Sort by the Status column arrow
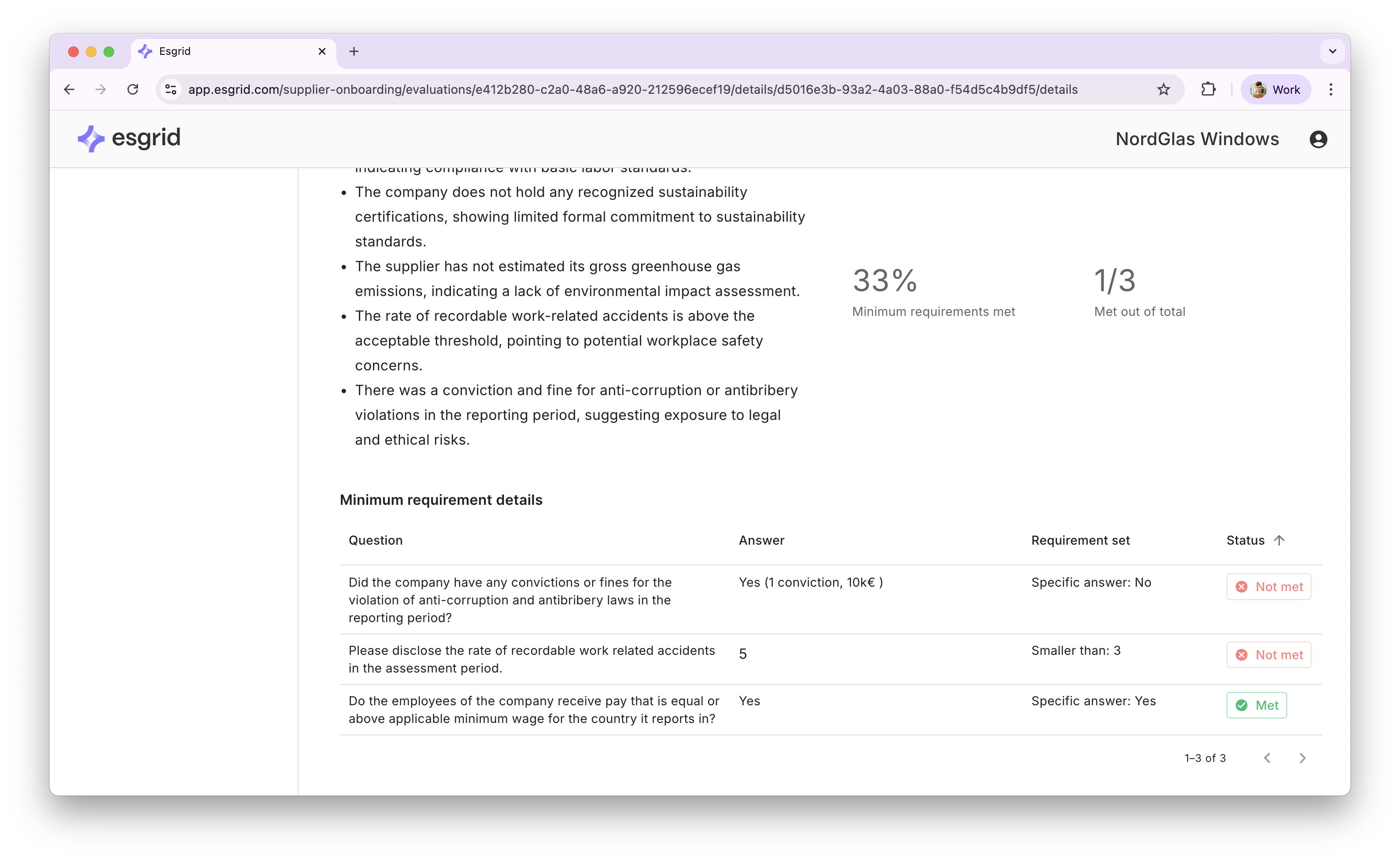 pyautogui.click(x=1279, y=540)
